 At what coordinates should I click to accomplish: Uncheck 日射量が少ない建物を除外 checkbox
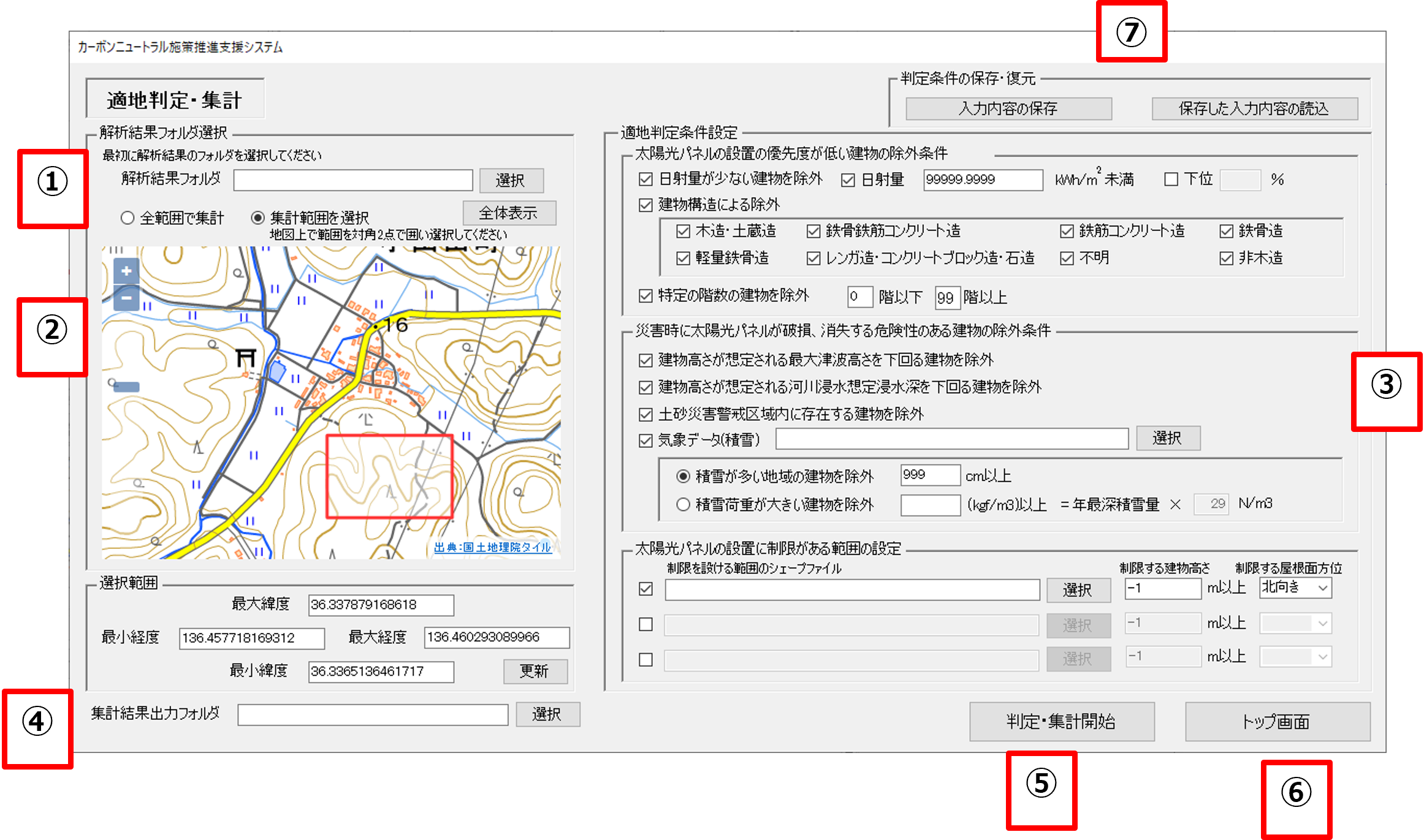pos(645,180)
